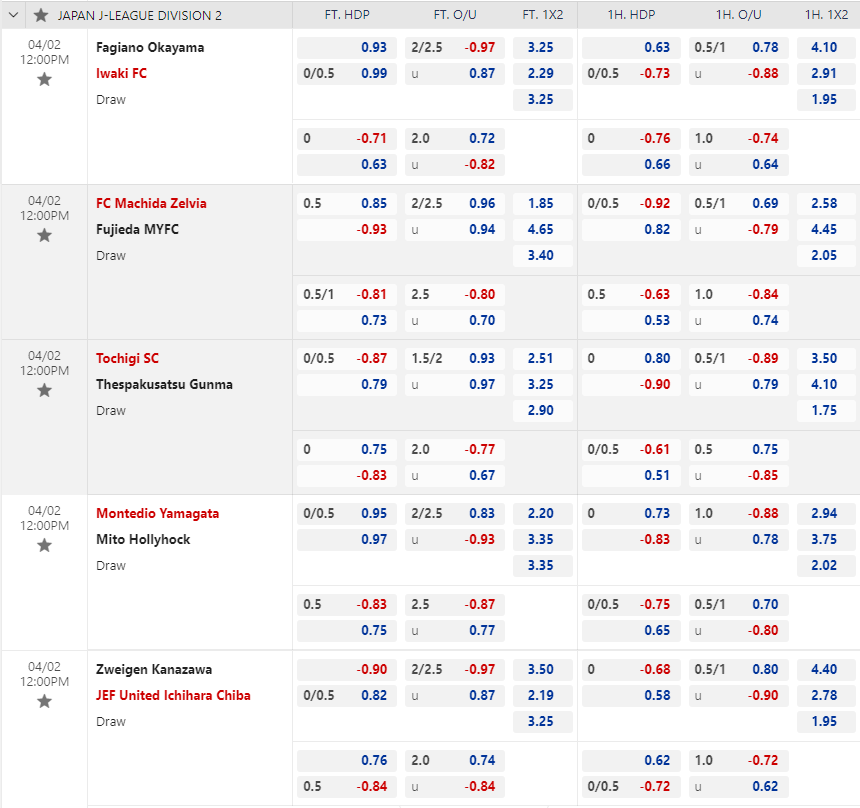Star the Tochigi SC vs Thespakusatsu Gunma match
The width and height of the screenshot is (860, 808).
44,391
